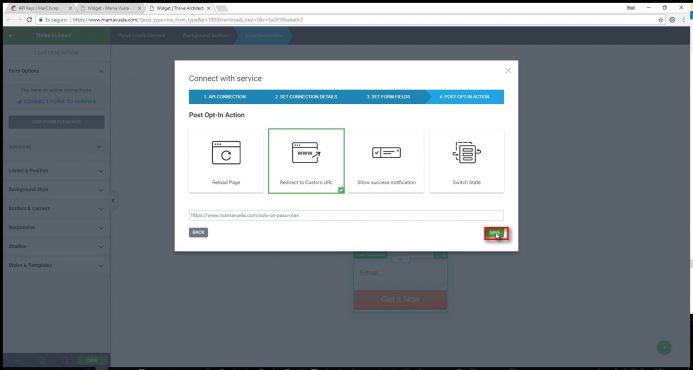Open the Chrome three-dot menu
Viewport: 693px width, 370px height.
[x=684, y=20]
